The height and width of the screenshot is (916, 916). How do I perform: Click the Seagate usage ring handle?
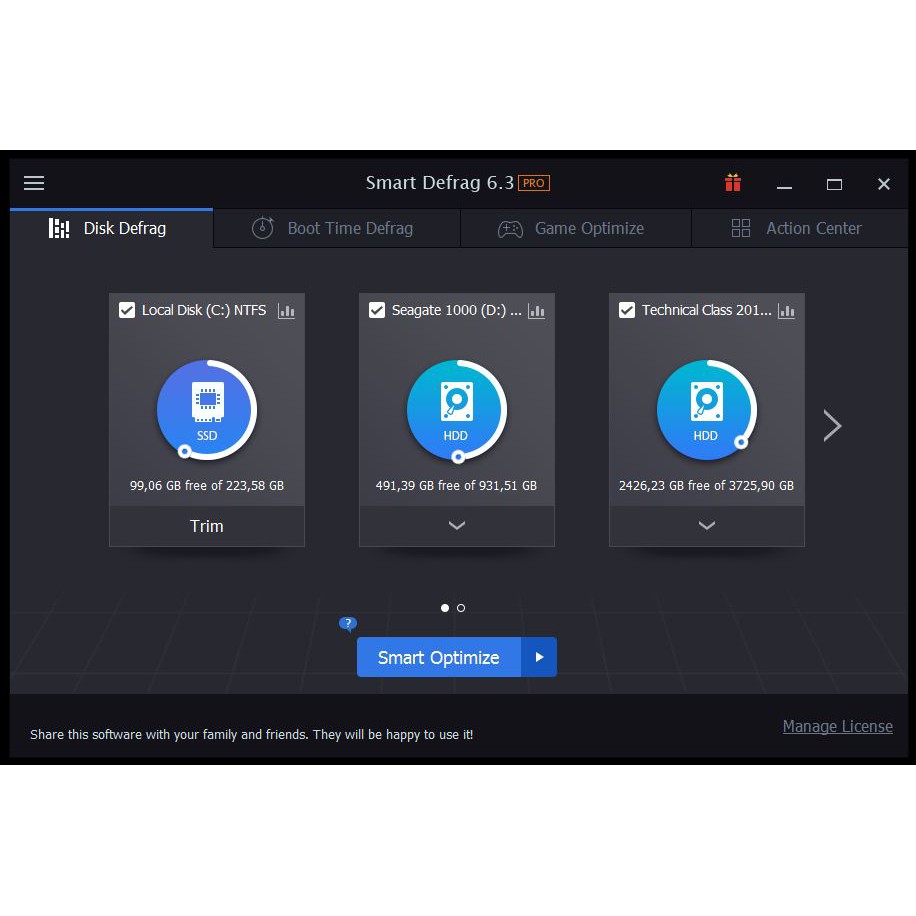tap(459, 456)
